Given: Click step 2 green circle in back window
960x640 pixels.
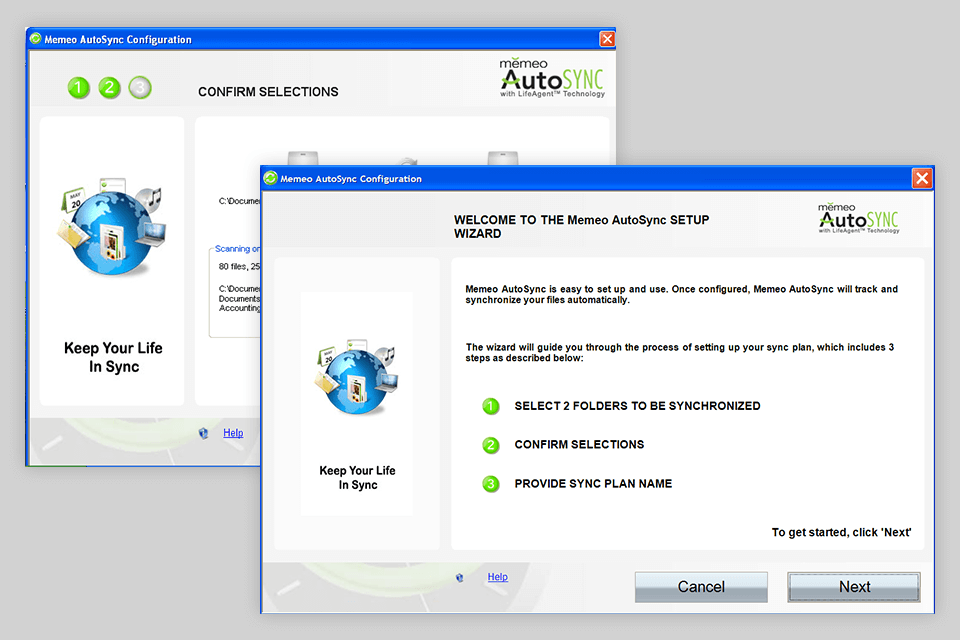Looking at the screenshot, I should point(110,88).
